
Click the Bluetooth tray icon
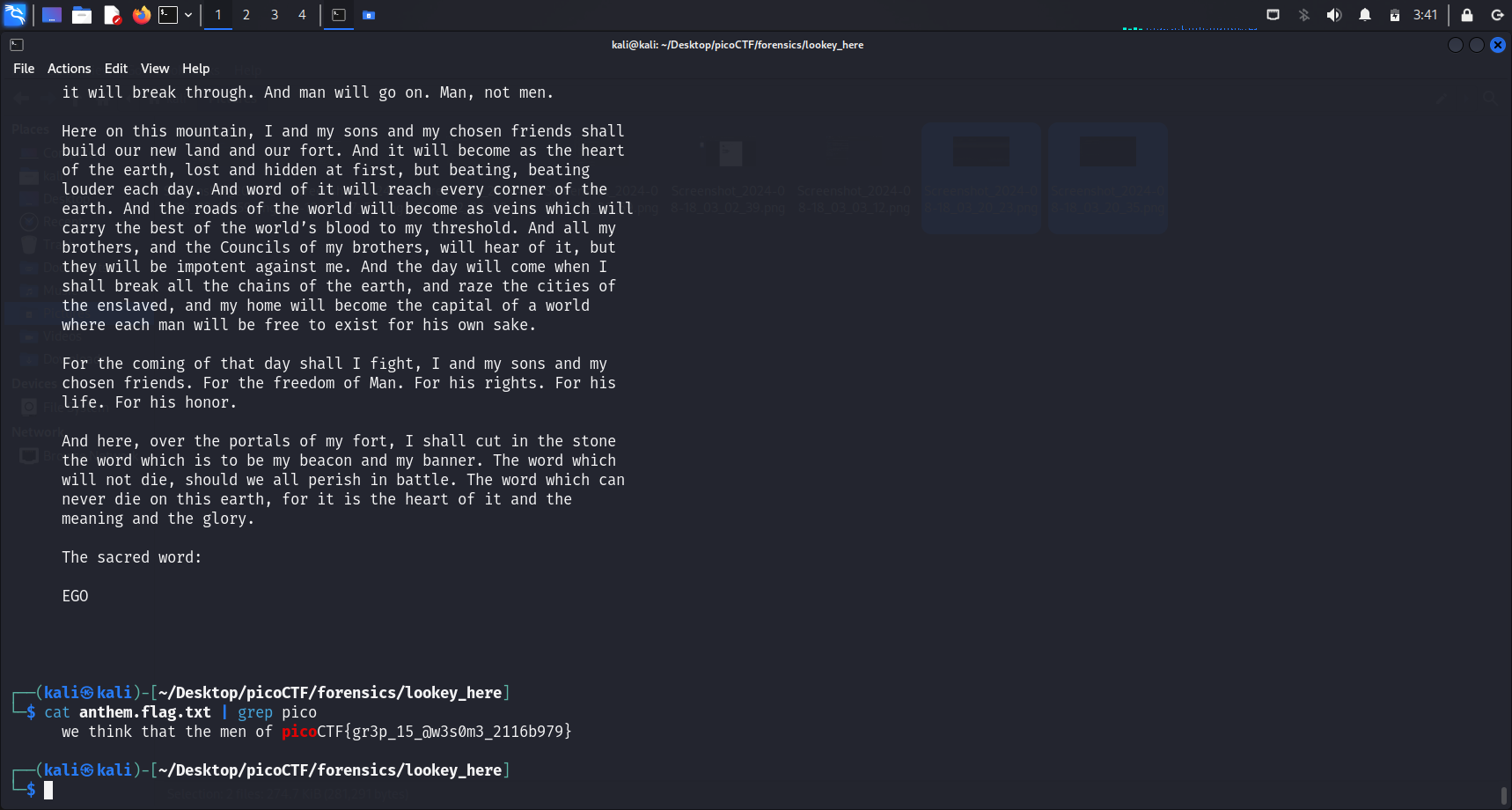pyautogui.click(x=1304, y=15)
